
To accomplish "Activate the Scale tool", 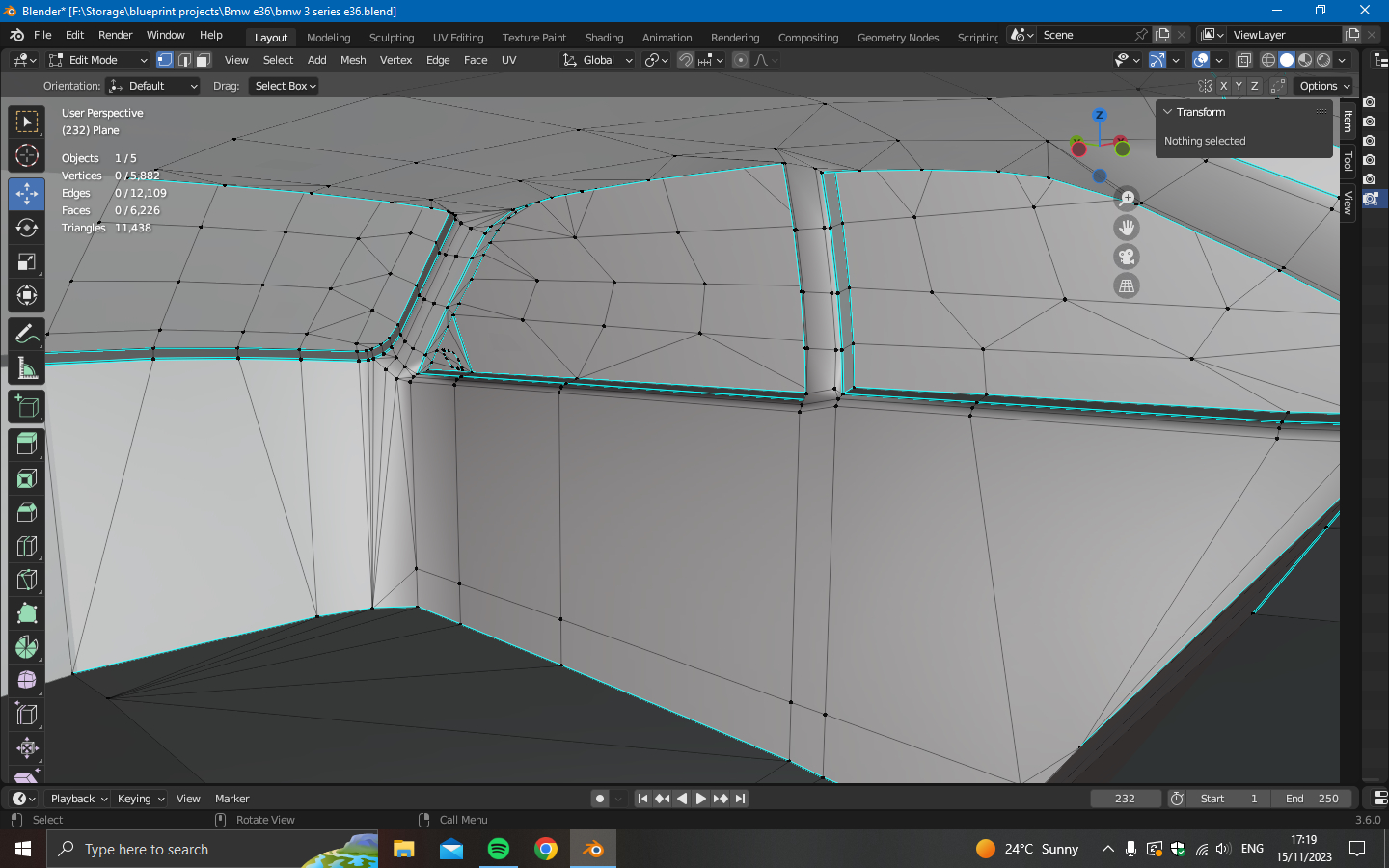I will 27,261.
